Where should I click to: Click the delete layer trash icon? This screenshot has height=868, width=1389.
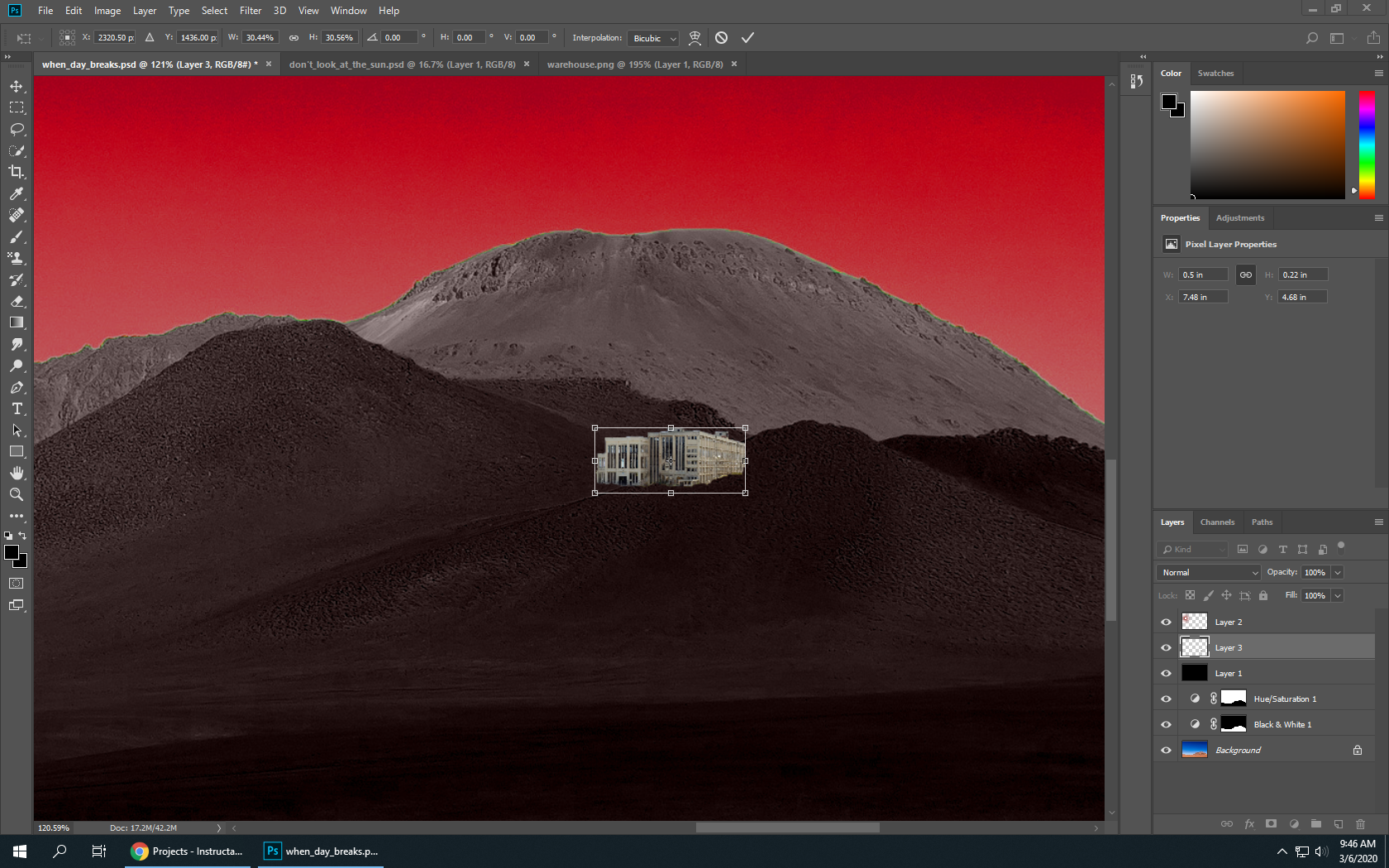pyautogui.click(x=1360, y=824)
